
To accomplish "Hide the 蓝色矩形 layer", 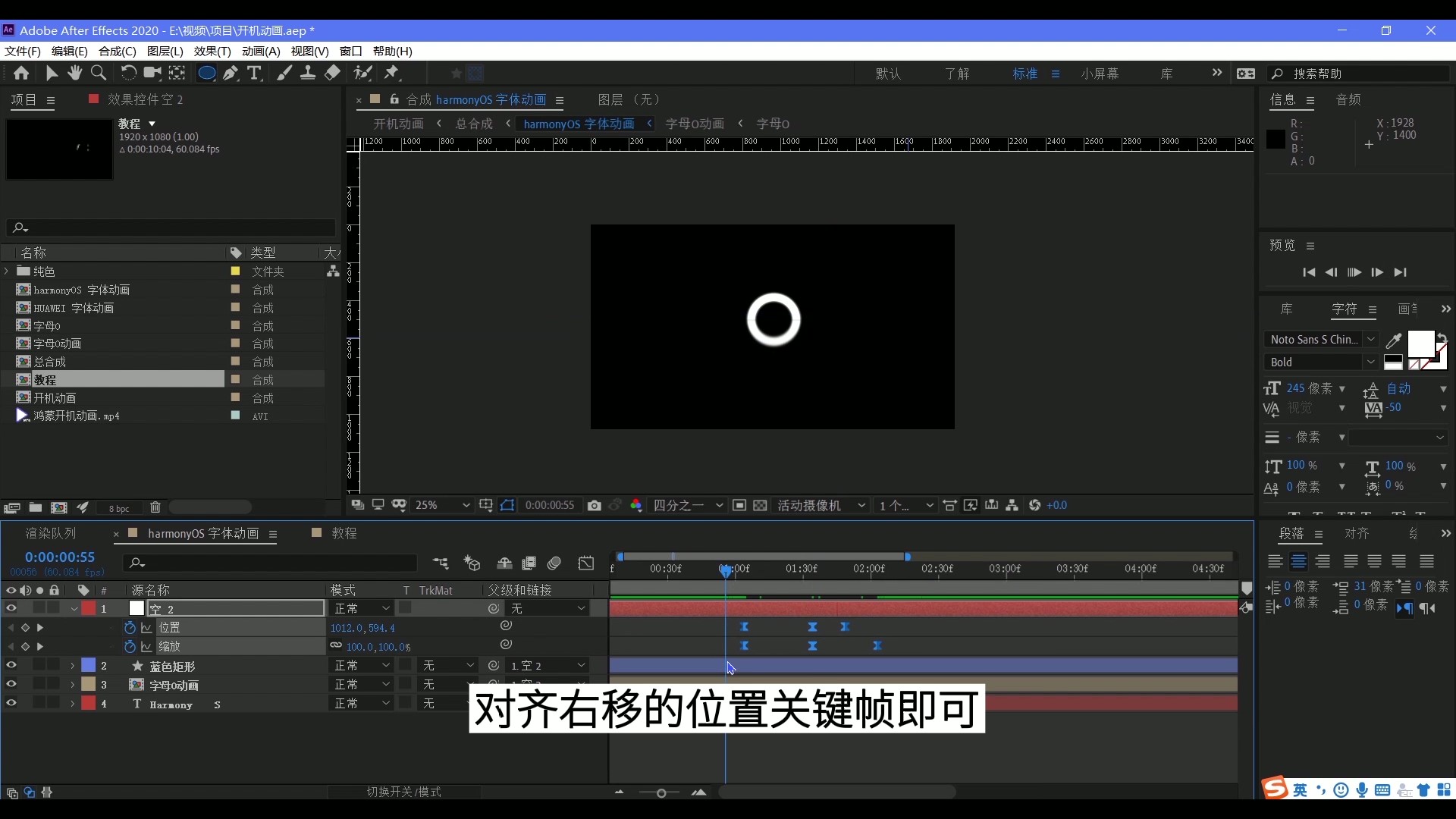I will coord(11,666).
